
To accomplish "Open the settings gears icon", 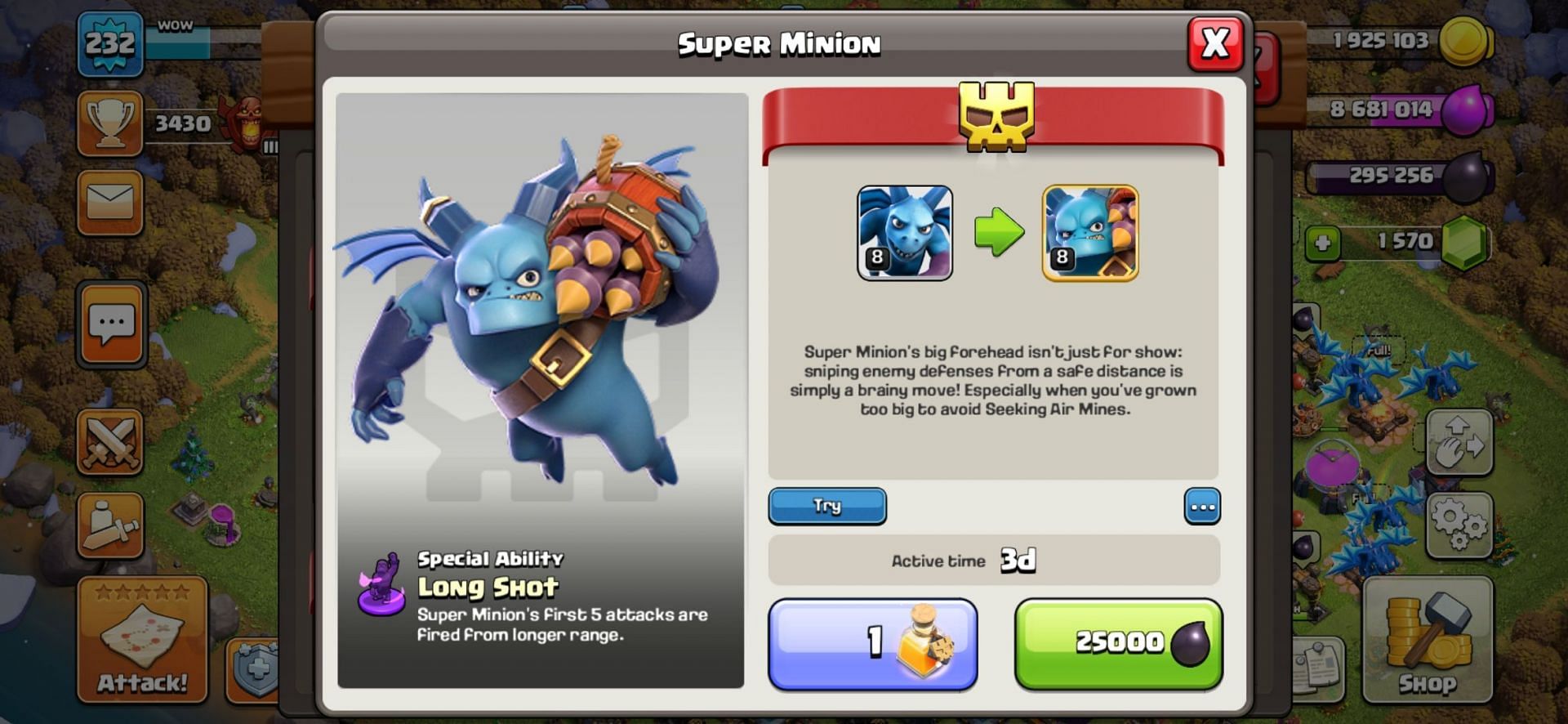I will 1459,525.
